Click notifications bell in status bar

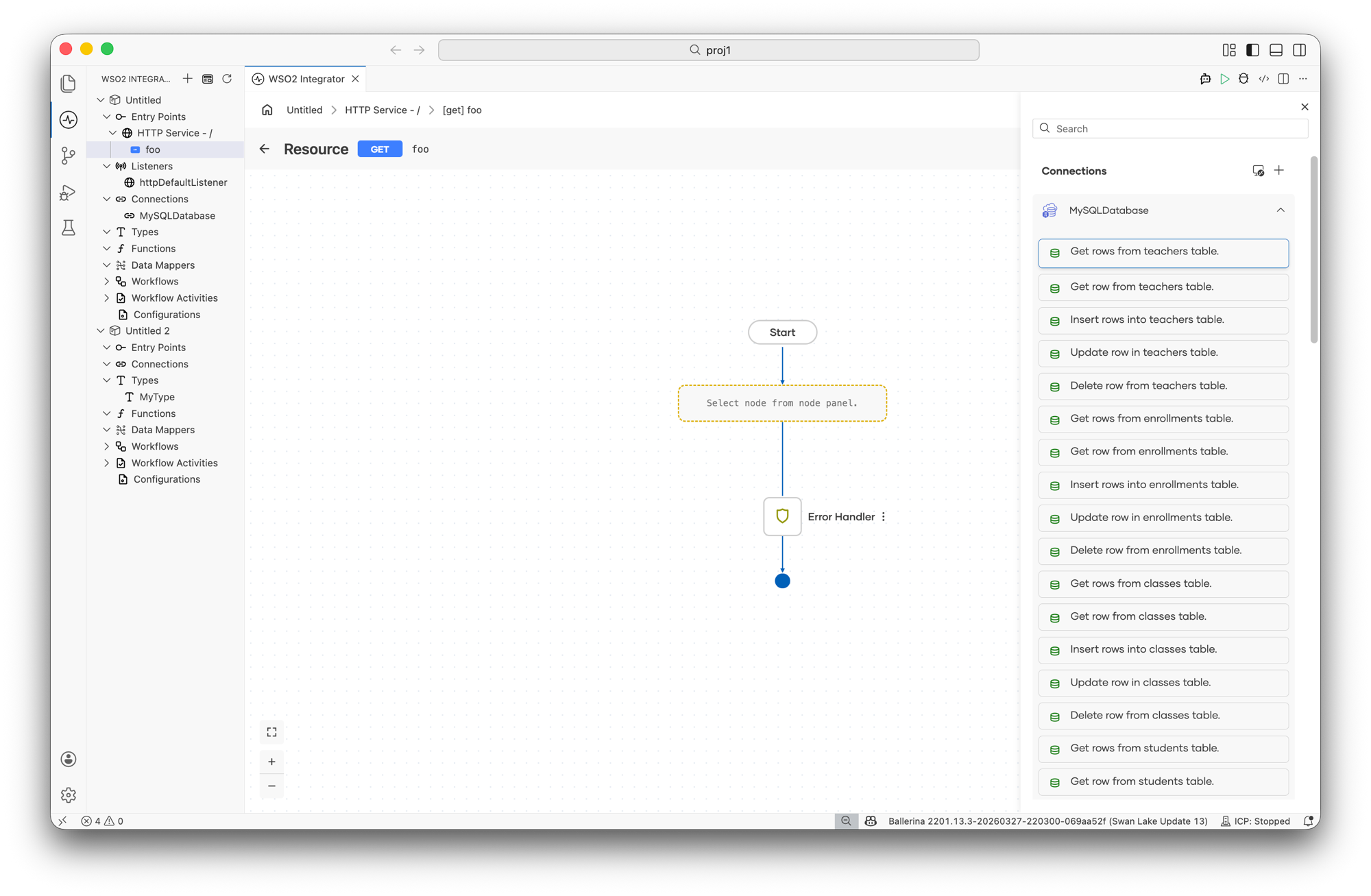coord(1308,821)
